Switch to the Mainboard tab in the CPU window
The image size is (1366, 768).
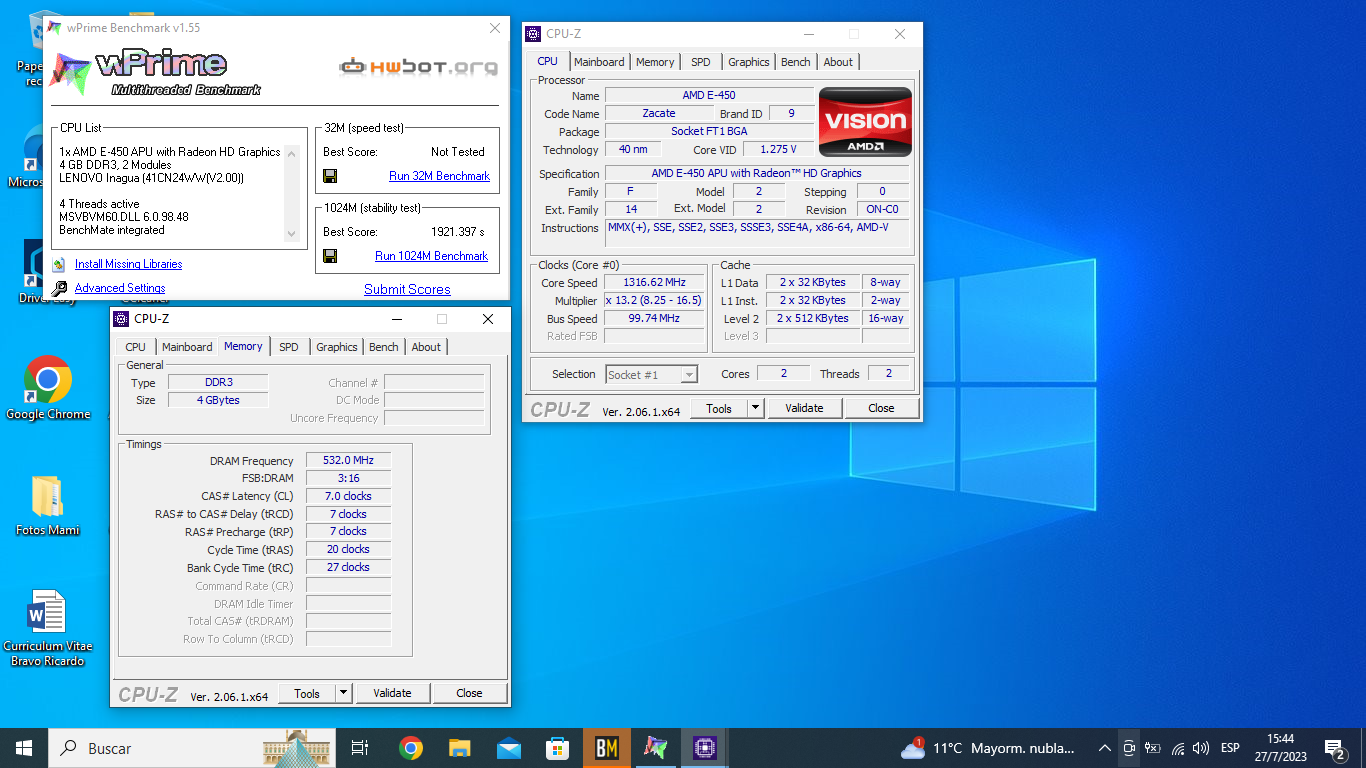click(599, 62)
